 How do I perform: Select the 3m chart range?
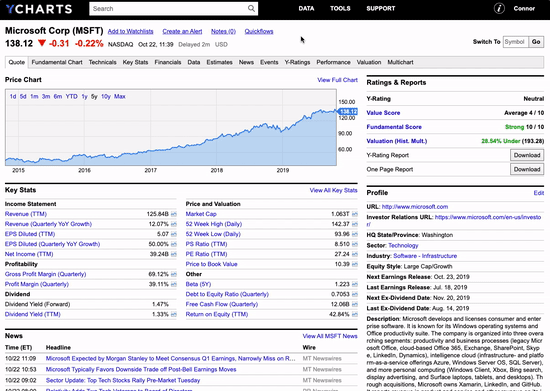click(x=46, y=96)
